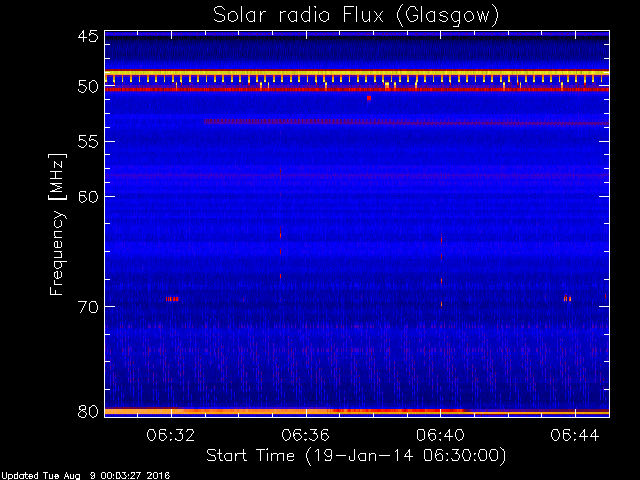The image size is (640, 480).
Task: Click the 06:44 time tick label
Action: 575,435
